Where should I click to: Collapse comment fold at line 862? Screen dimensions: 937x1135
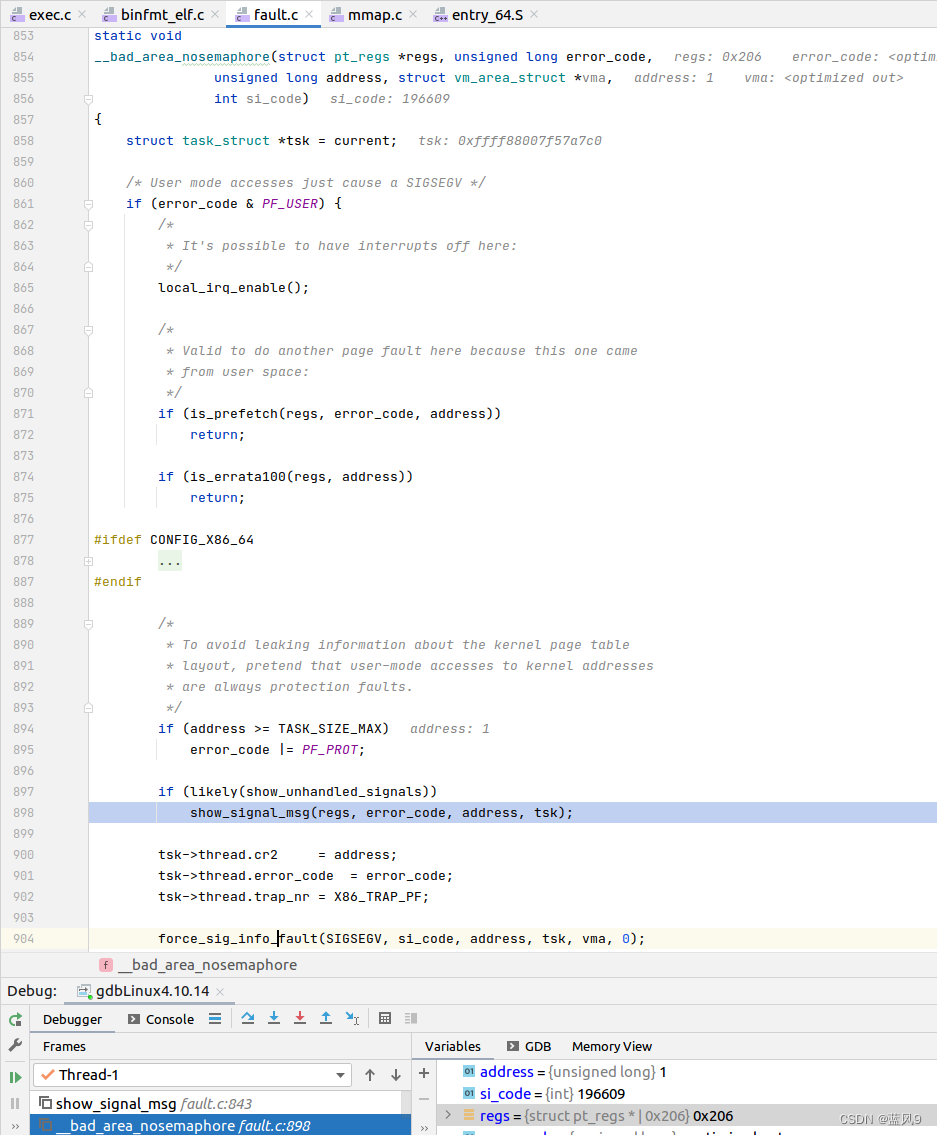(88, 225)
